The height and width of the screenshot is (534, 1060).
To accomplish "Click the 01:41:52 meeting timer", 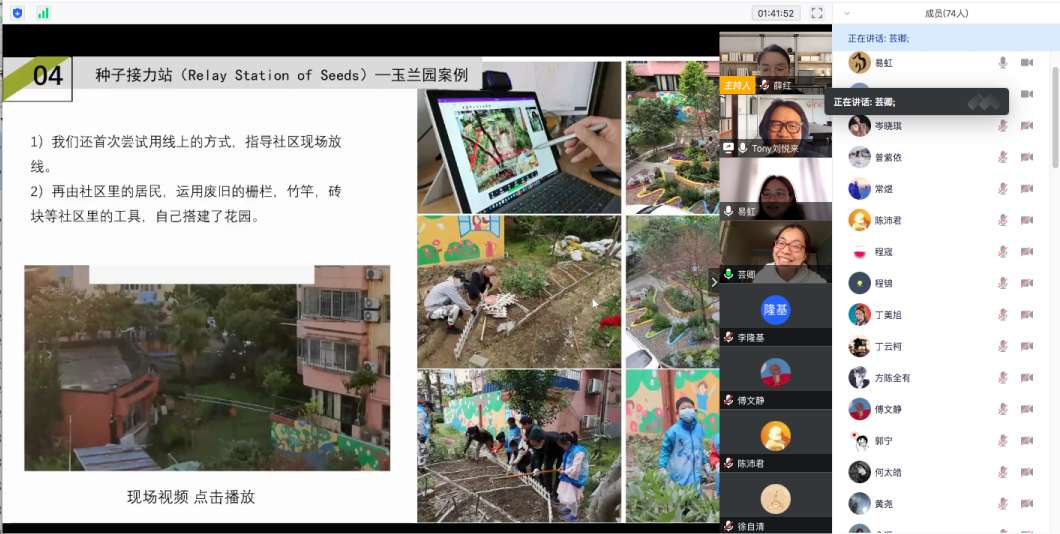I will [x=776, y=13].
